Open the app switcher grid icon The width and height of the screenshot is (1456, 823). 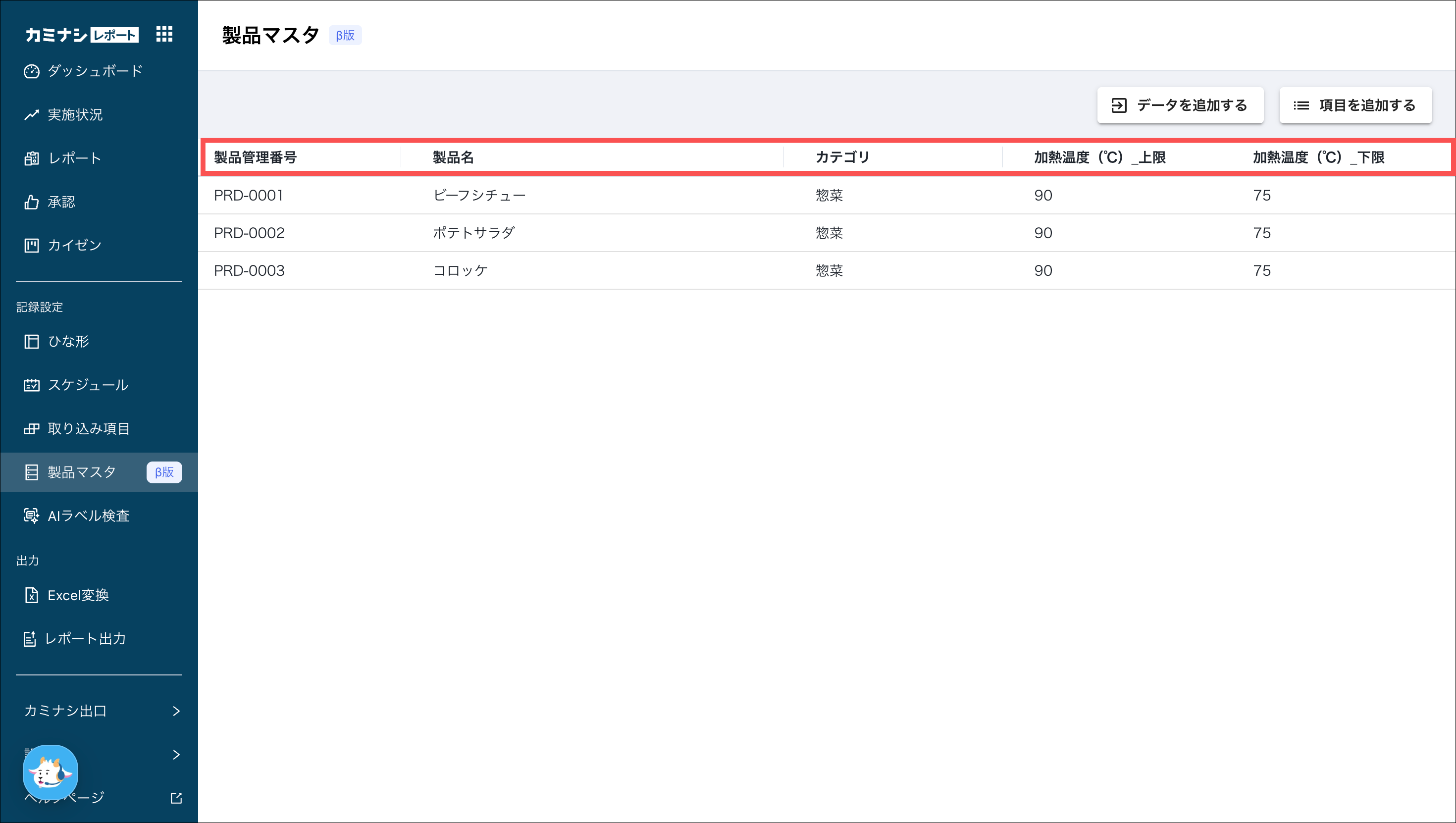coord(164,34)
